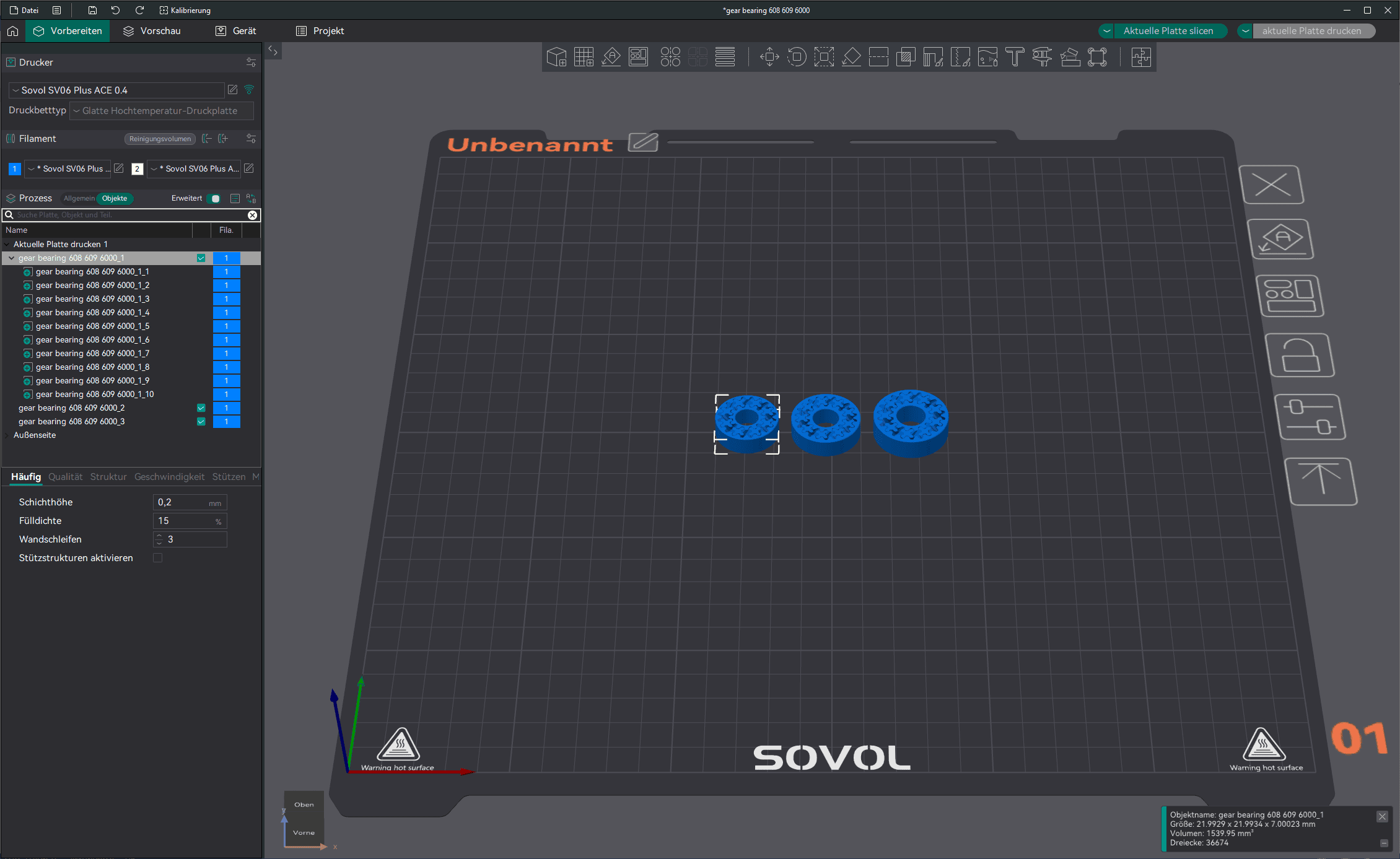Select the Scale tool
This screenshot has height=859, width=1400.
pyautogui.click(x=824, y=57)
